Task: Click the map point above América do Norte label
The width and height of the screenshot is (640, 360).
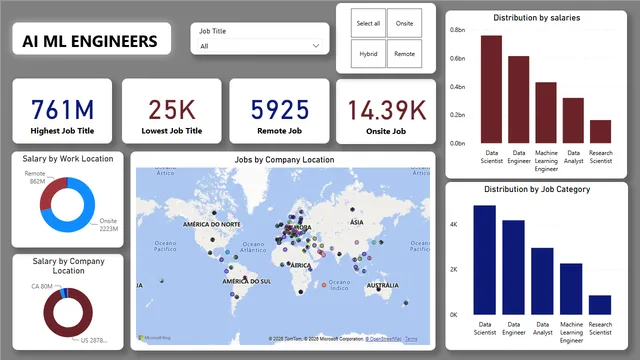Action: [214, 213]
